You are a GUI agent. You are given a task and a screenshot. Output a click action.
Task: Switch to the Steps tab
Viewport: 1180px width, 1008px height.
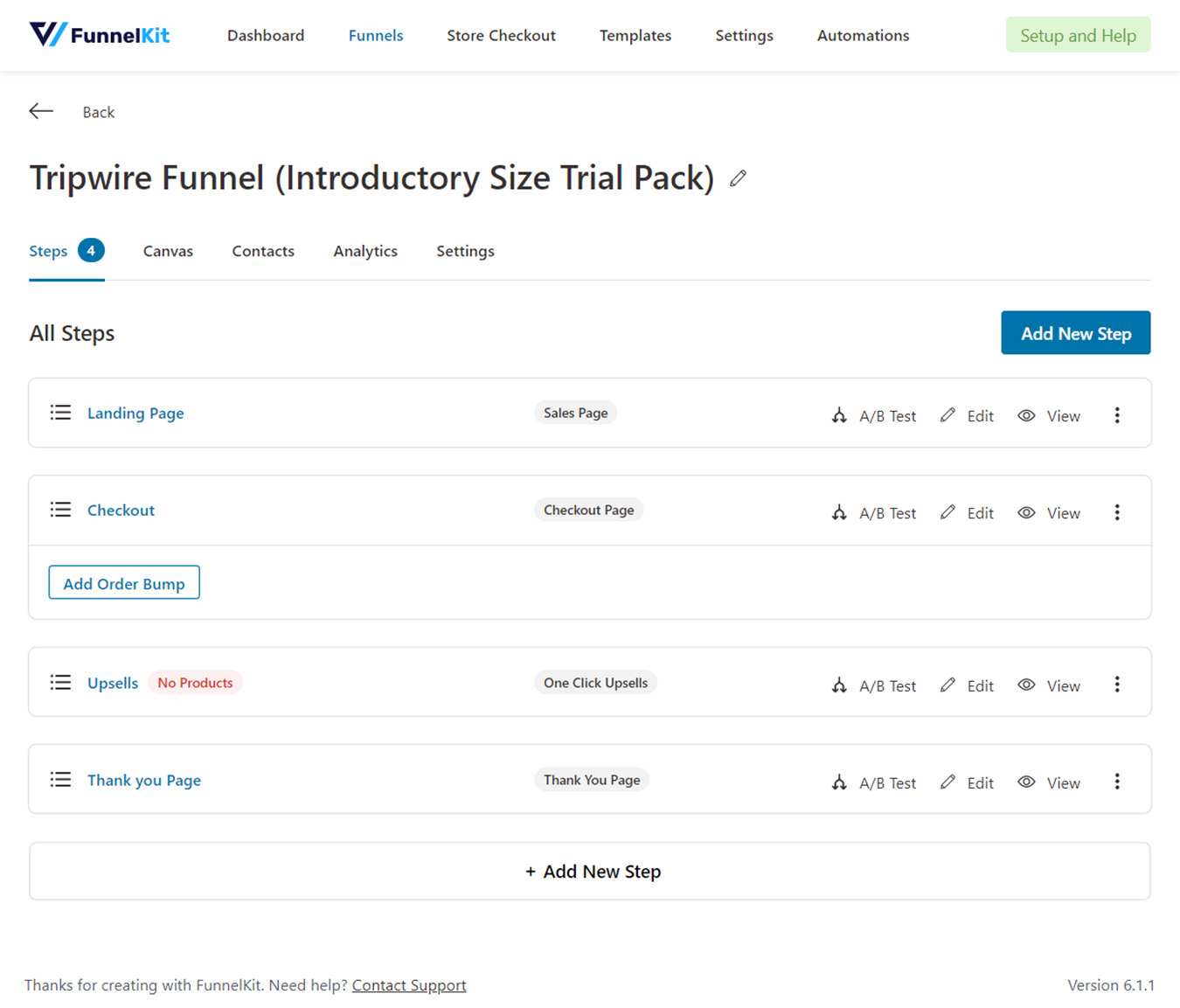click(x=66, y=251)
